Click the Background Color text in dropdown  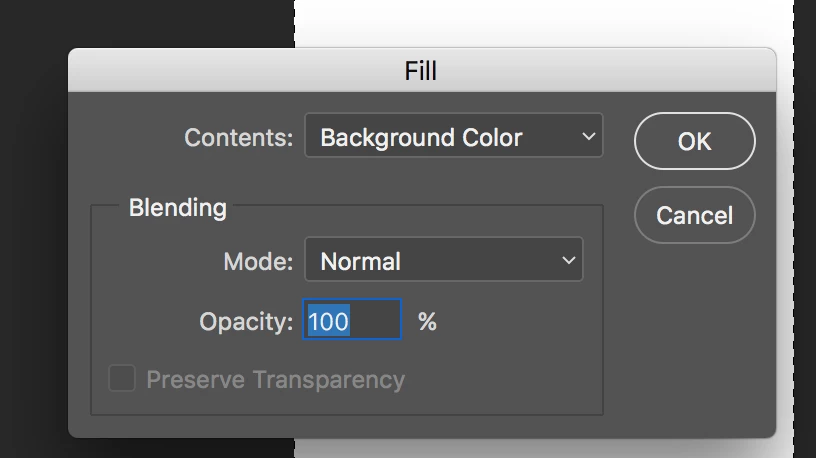[422, 138]
